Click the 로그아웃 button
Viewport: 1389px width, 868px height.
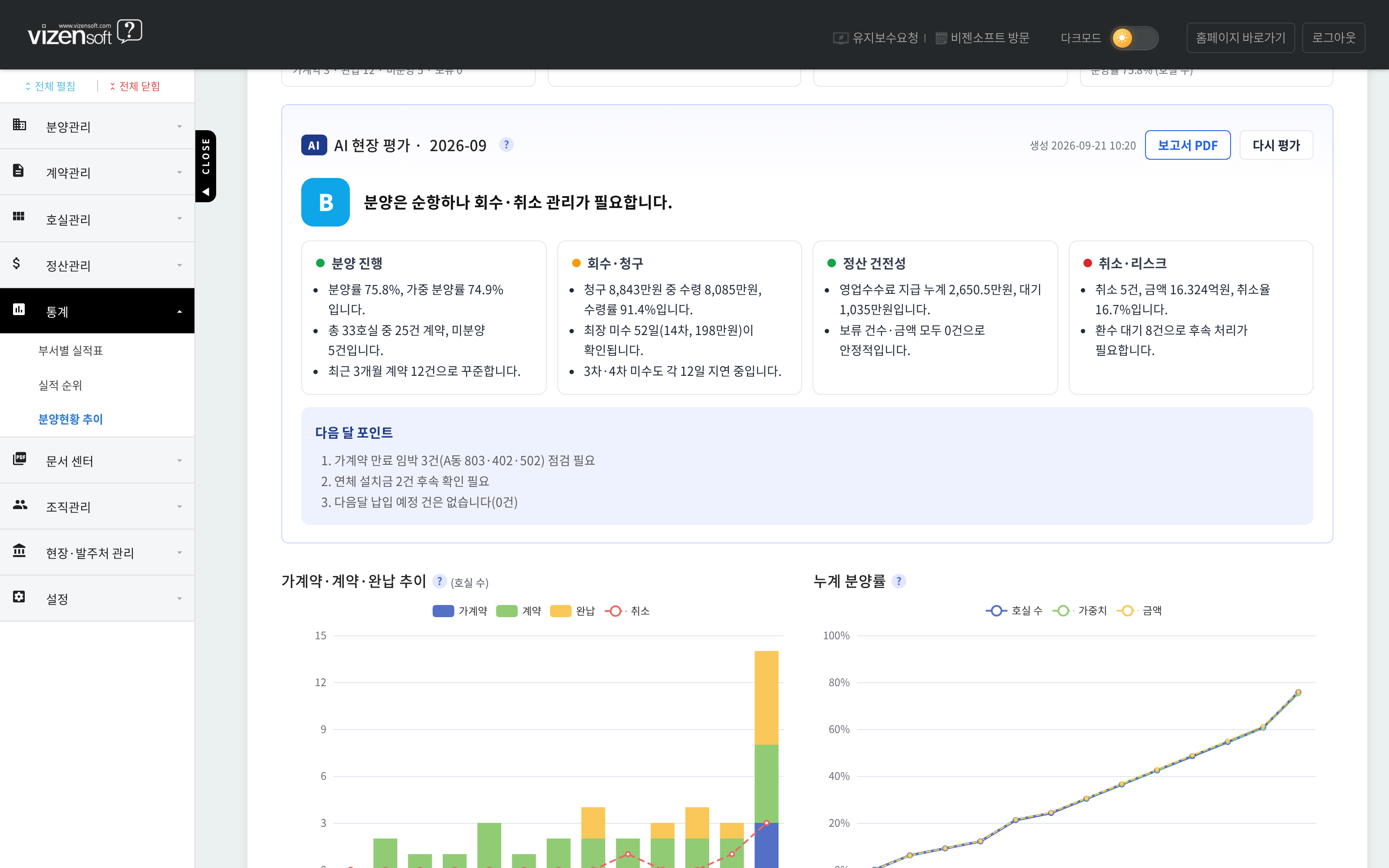click(1333, 38)
